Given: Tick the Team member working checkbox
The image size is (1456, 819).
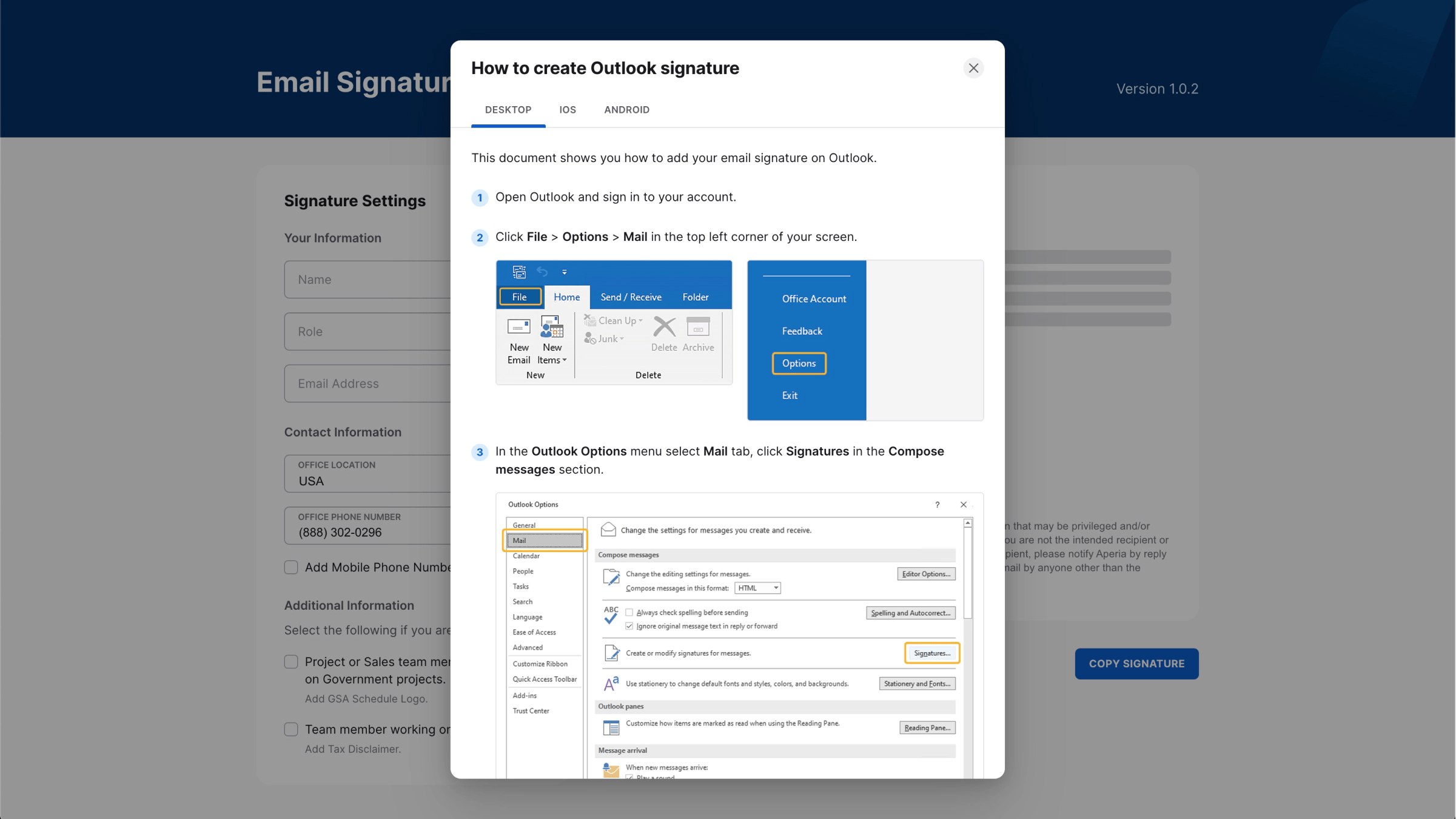Looking at the screenshot, I should point(291,729).
